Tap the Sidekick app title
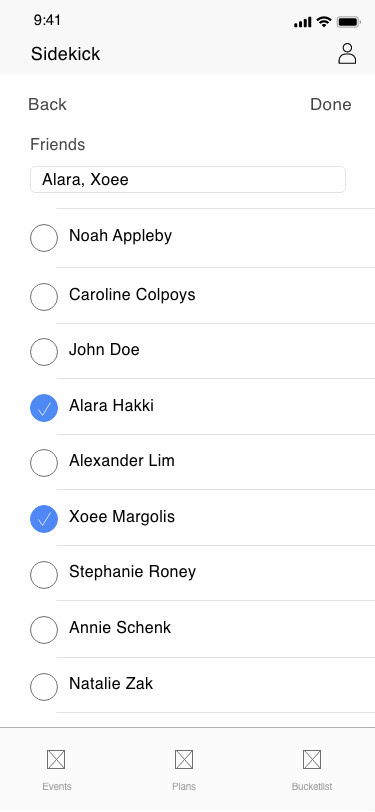The height and width of the screenshot is (812, 375). (x=65, y=54)
